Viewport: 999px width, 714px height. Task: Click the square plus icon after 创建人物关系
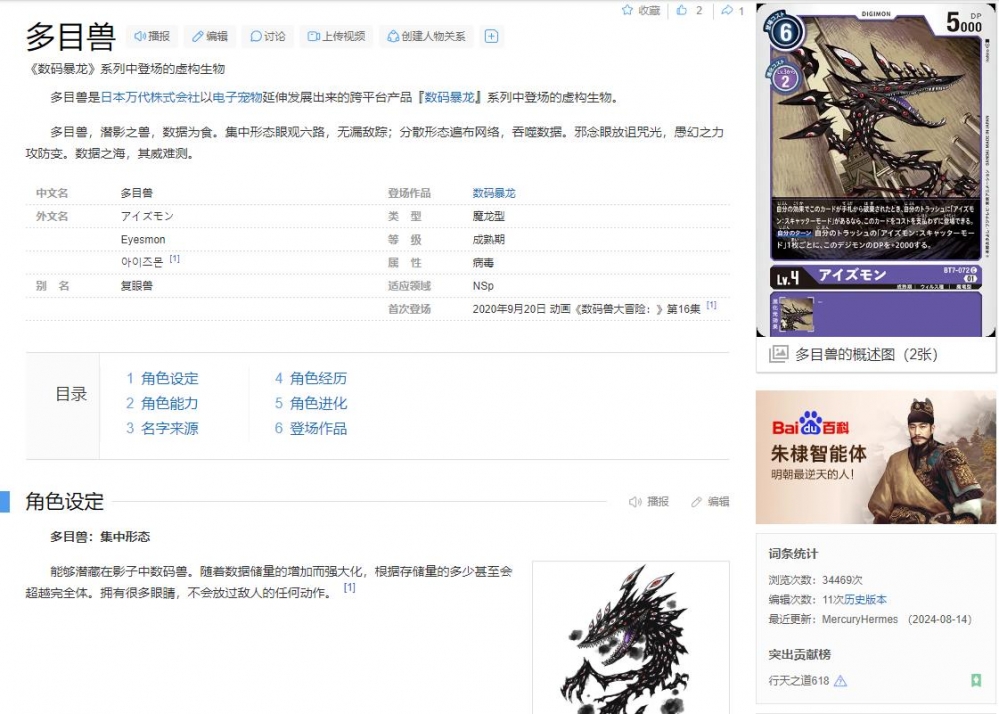click(491, 36)
